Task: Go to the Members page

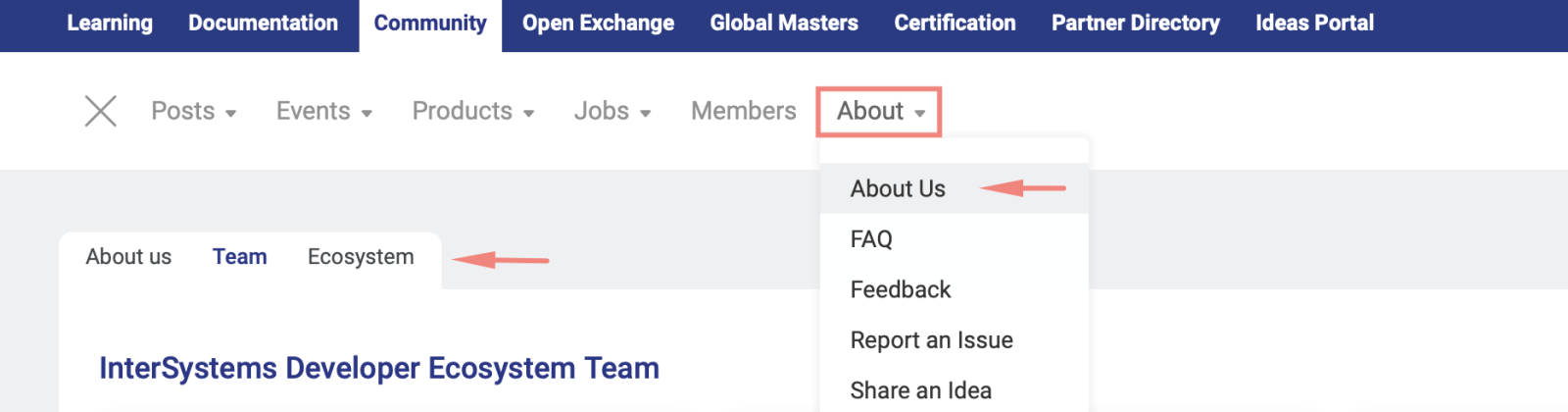Action: click(x=744, y=111)
